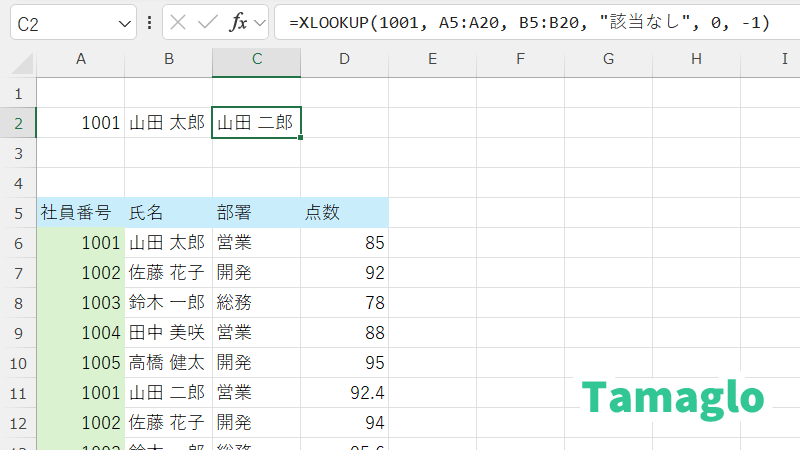Select column C header

pyautogui.click(x=256, y=61)
